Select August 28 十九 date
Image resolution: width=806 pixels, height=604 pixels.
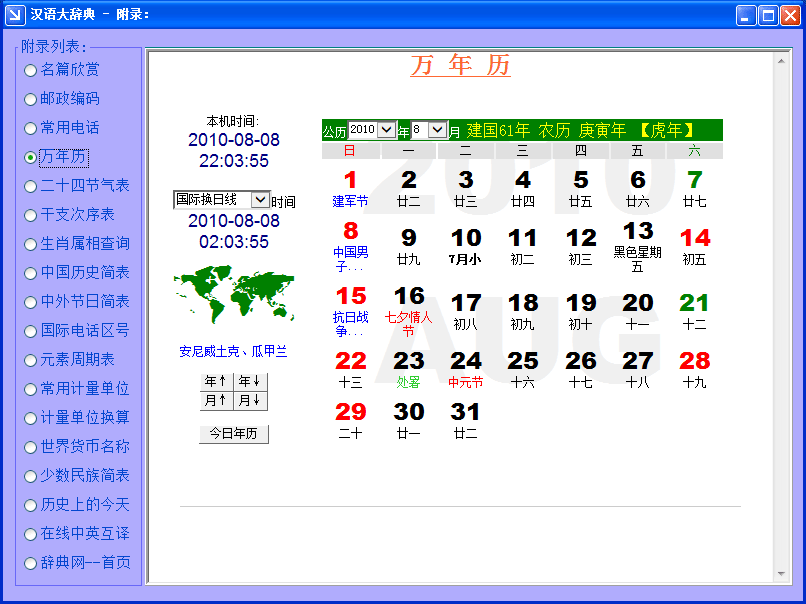(x=694, y=370)
